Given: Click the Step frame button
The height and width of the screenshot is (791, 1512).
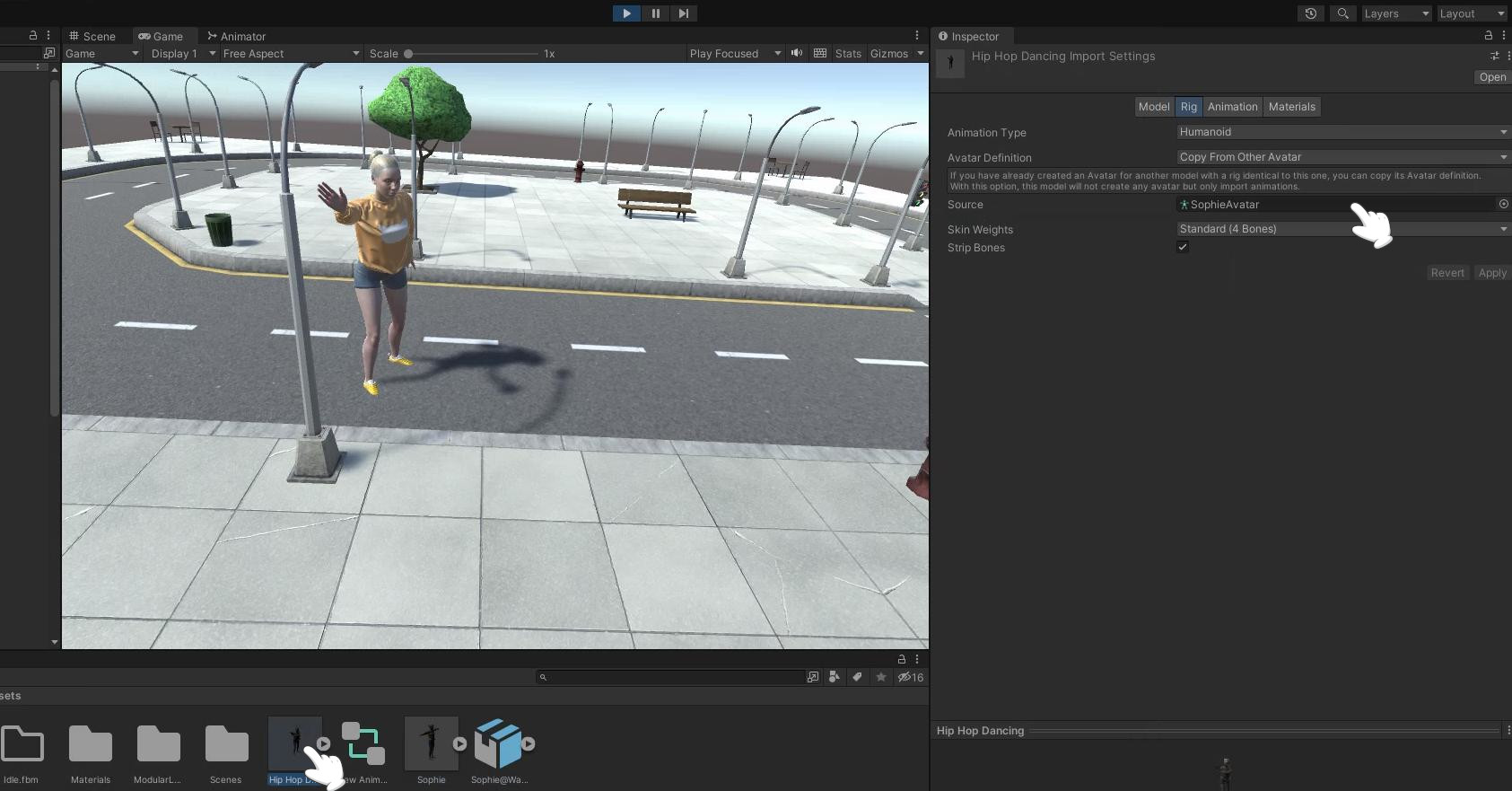Looking at the screenshot, I should click(684, 13).
